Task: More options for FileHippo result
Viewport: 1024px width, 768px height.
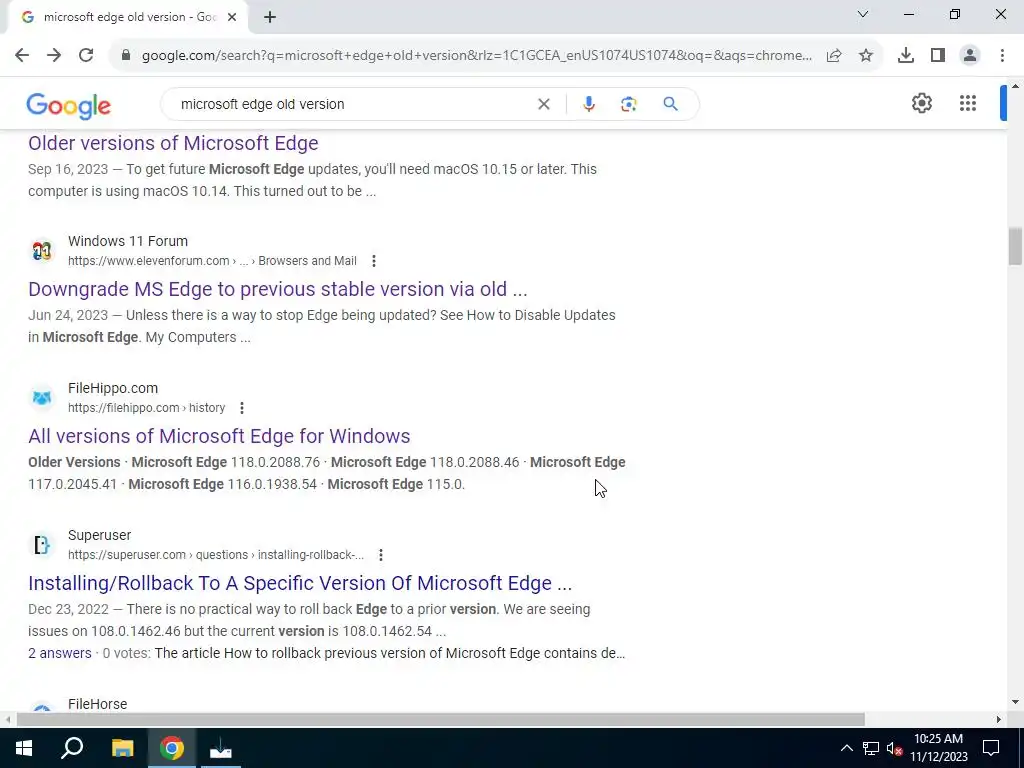Action: tap(242, 408)
